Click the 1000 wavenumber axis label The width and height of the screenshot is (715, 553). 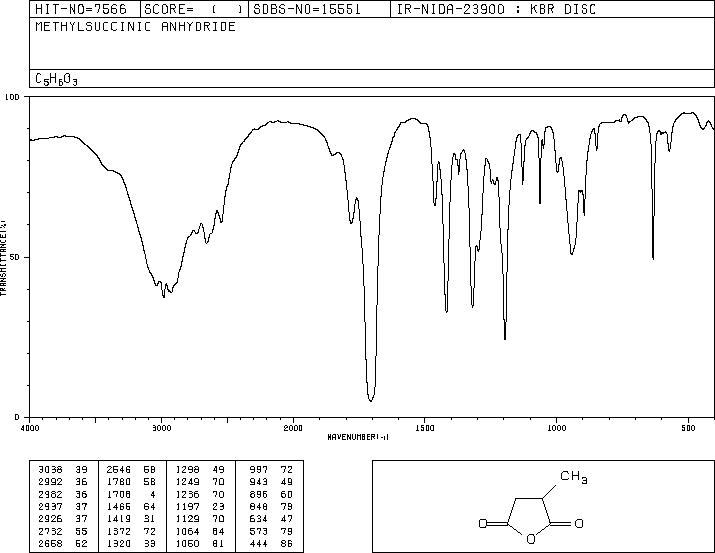click(x=556, y=428)
